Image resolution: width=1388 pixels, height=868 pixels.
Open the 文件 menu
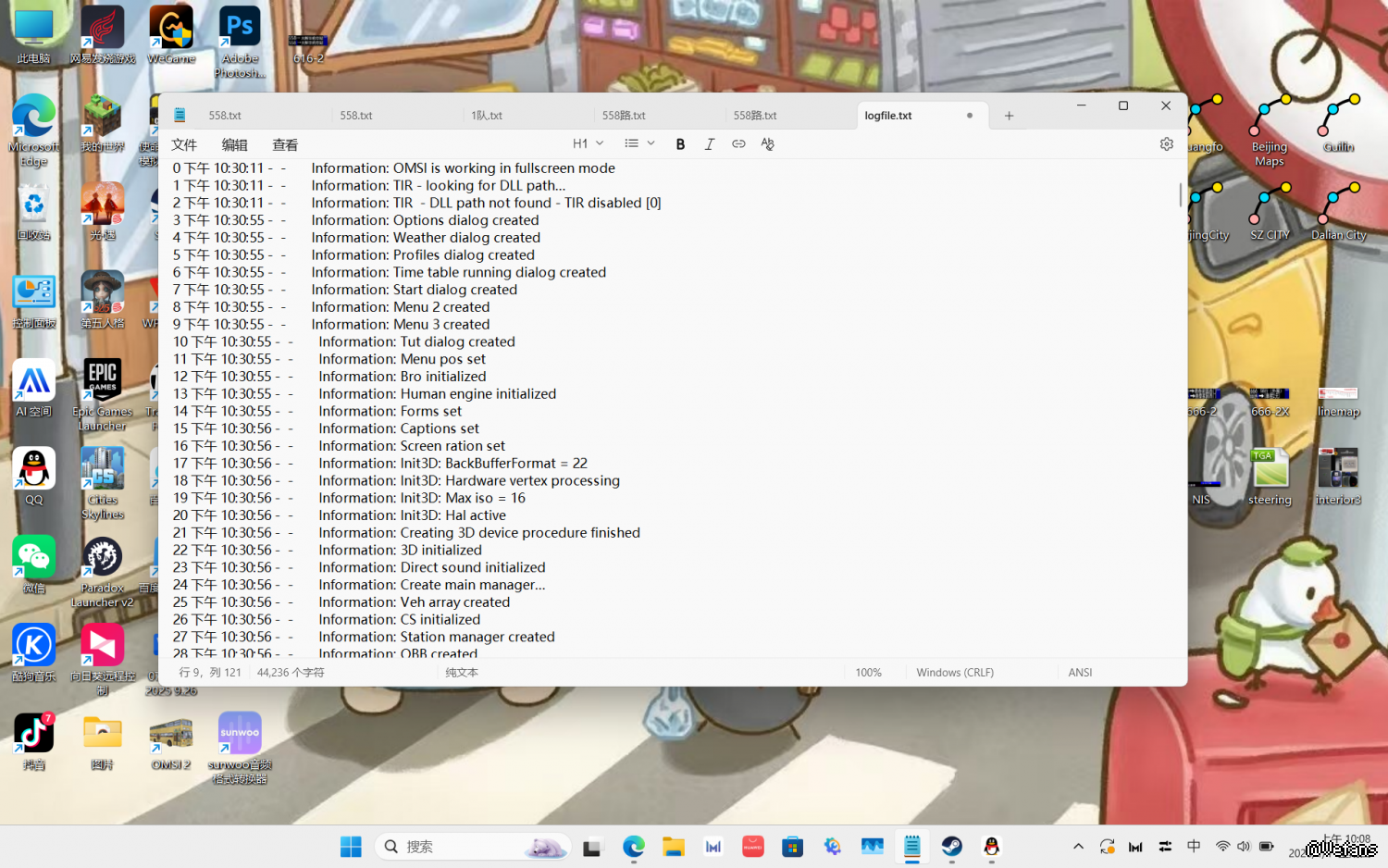coord(184,145)
